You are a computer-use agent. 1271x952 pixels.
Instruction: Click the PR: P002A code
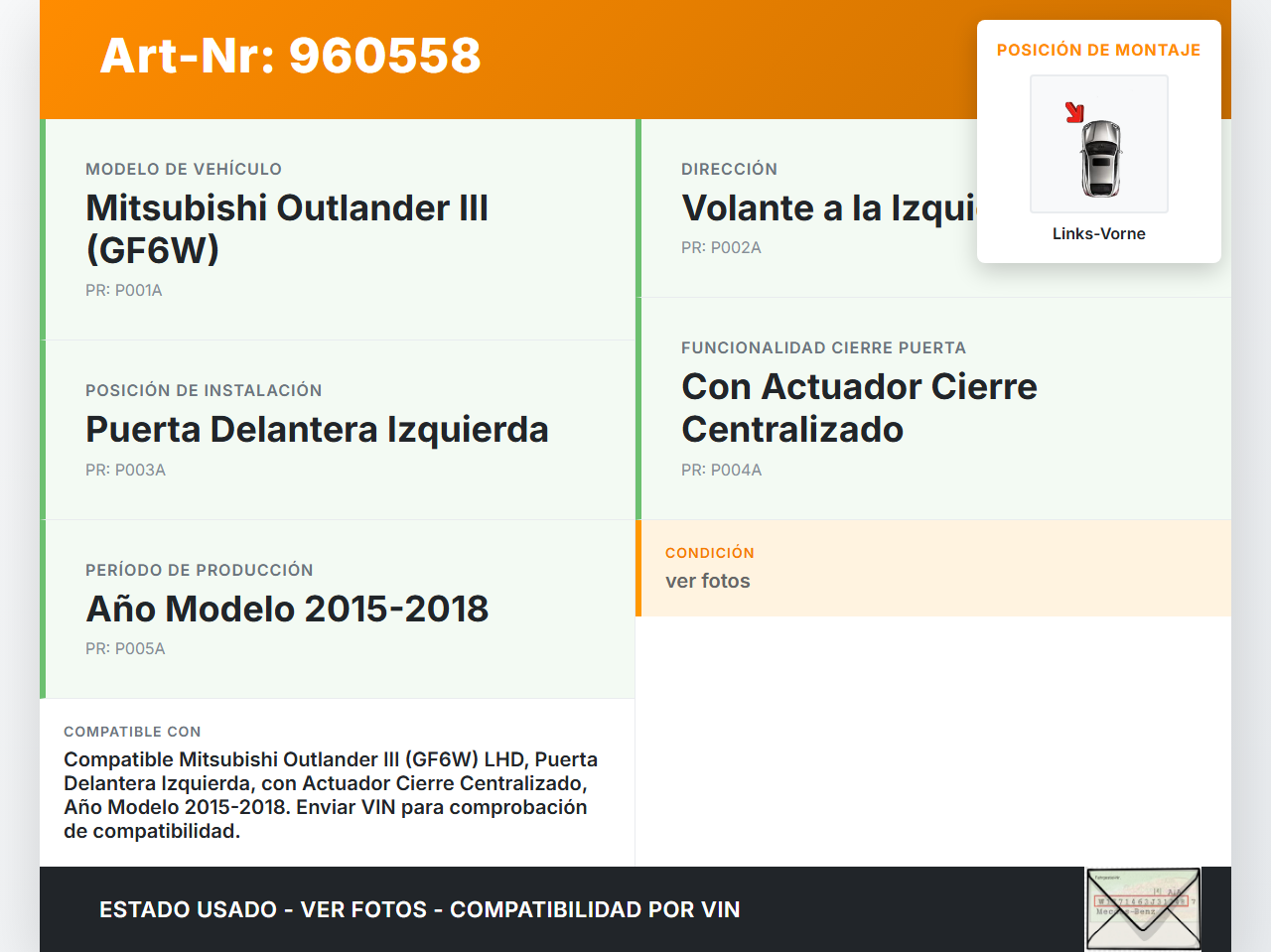tap(721, 247)
